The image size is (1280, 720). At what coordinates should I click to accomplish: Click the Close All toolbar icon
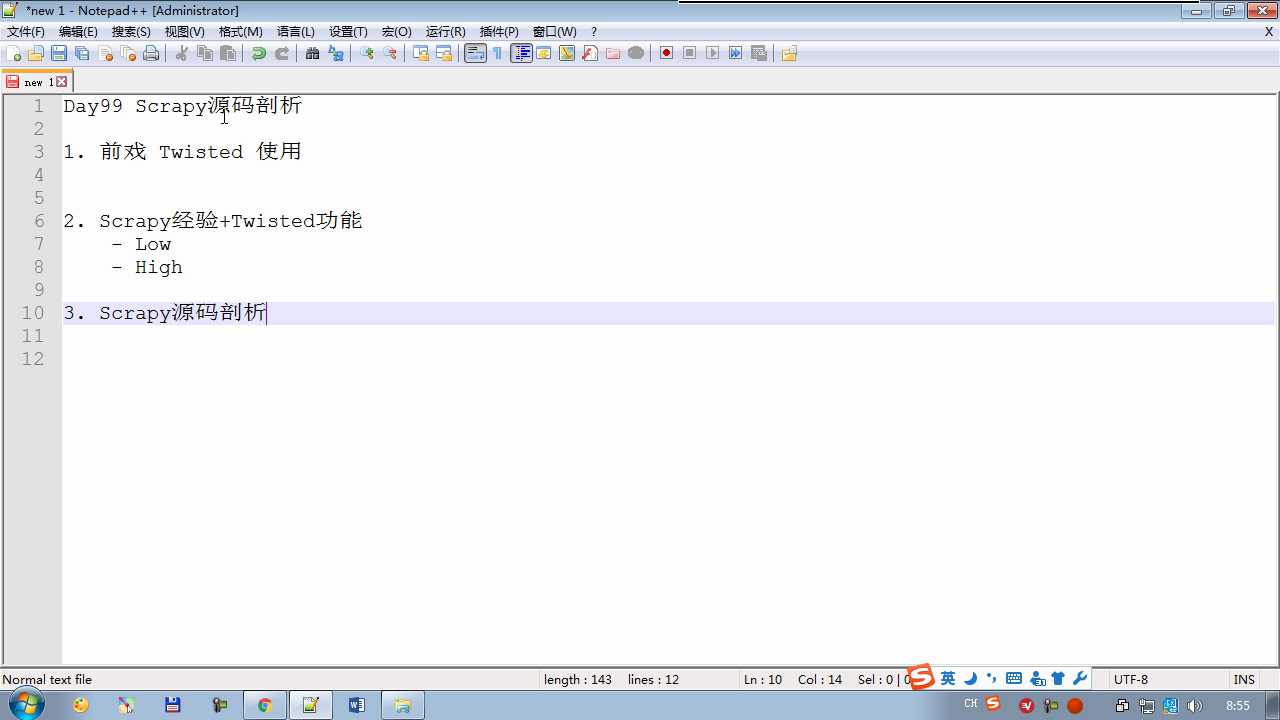(128, 54)
